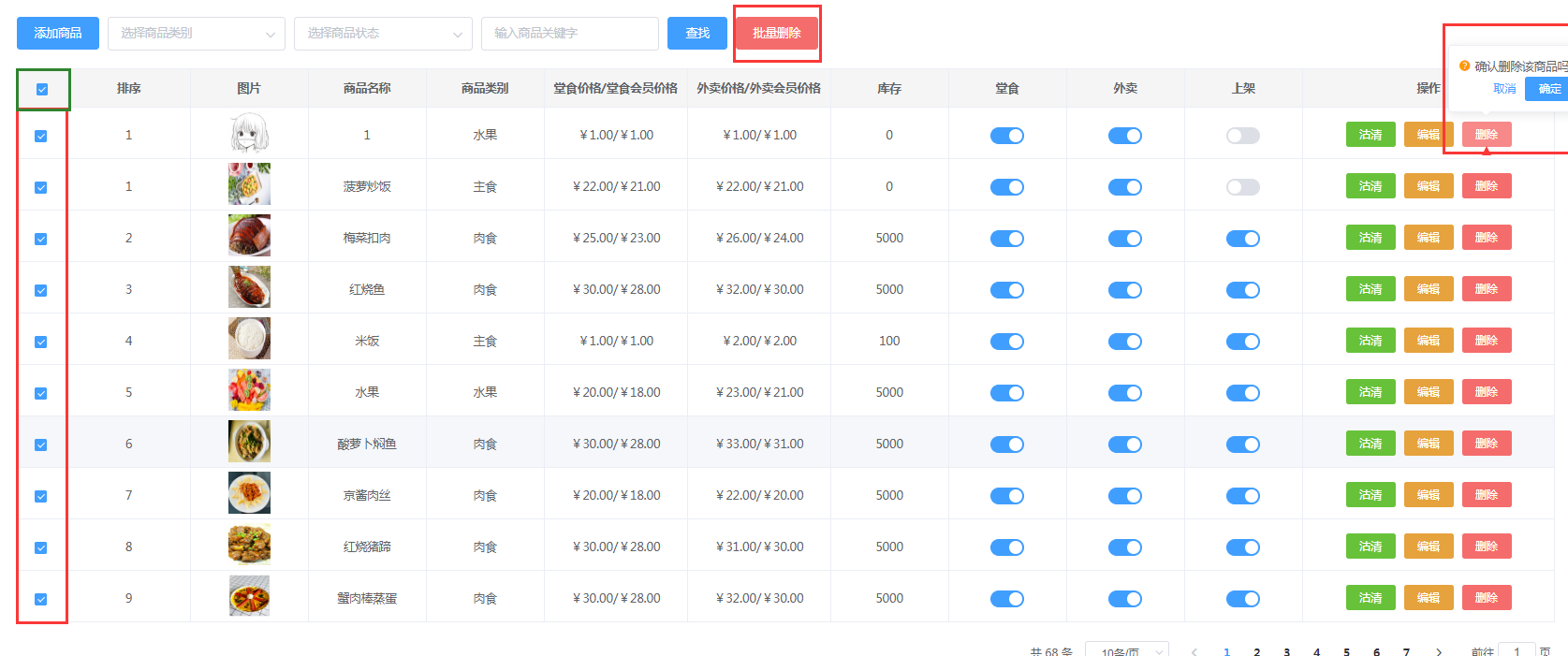Enable 上架 switch for 菠萝炒饭
This screenshot has height=656, width=1568.
(1242, 187)
